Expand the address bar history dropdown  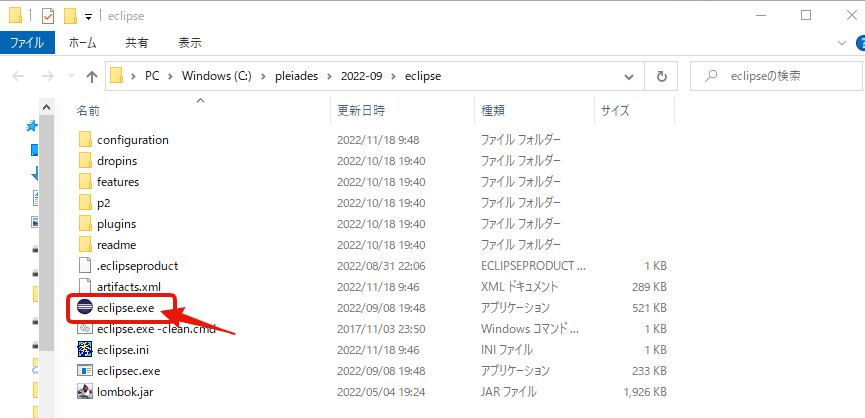628,77
